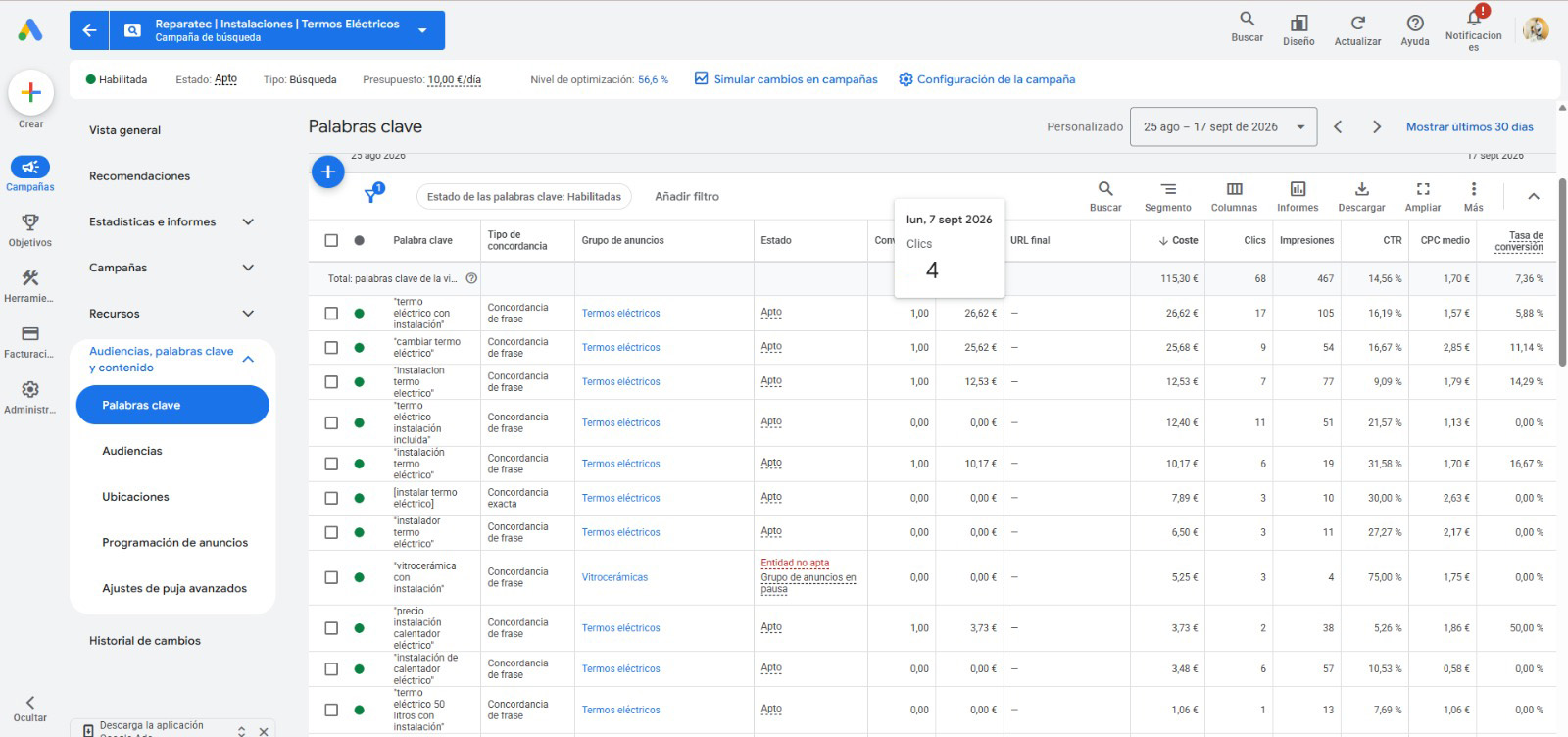Image resolution: width=1568 pixels, height=737 pixels.
Task: Check the "precio instalación calentador eléctrico" row
Action: tap(331, 628)
